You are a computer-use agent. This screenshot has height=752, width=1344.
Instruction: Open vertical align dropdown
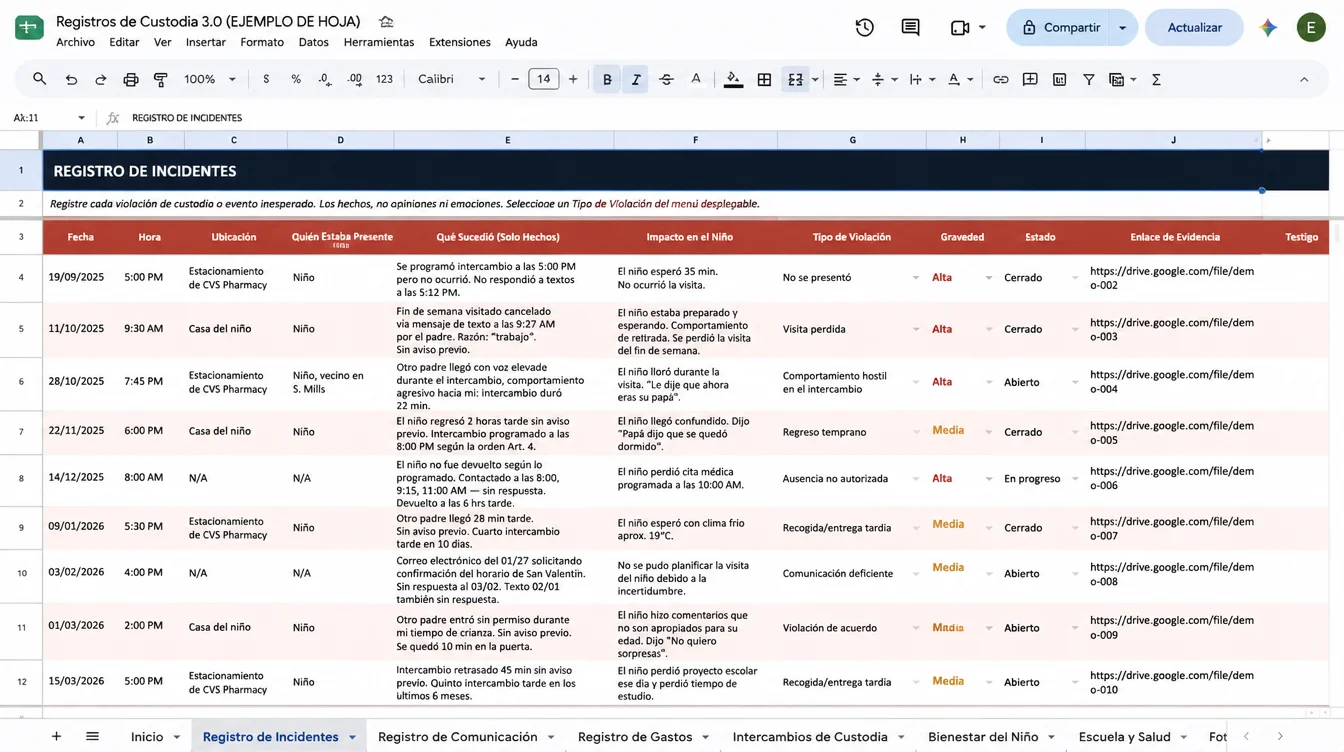click(884, 79)
